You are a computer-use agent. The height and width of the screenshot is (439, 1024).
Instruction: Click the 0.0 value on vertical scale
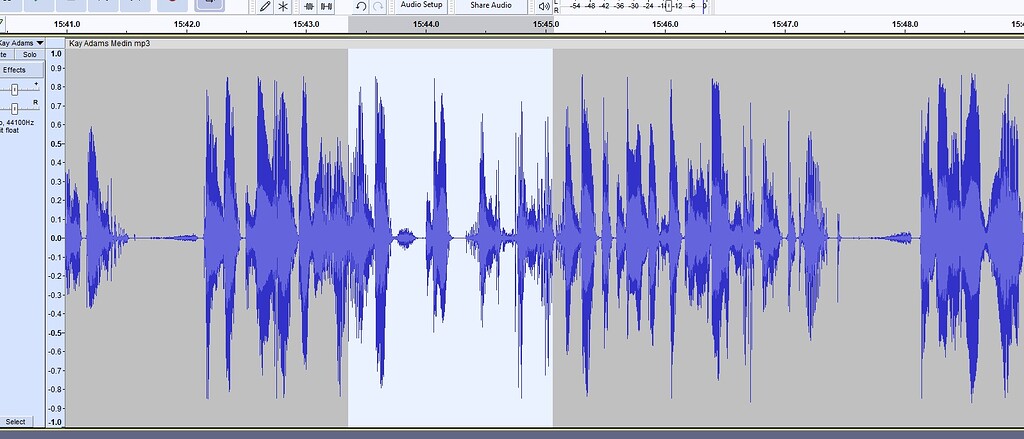[x=56, y=238]
